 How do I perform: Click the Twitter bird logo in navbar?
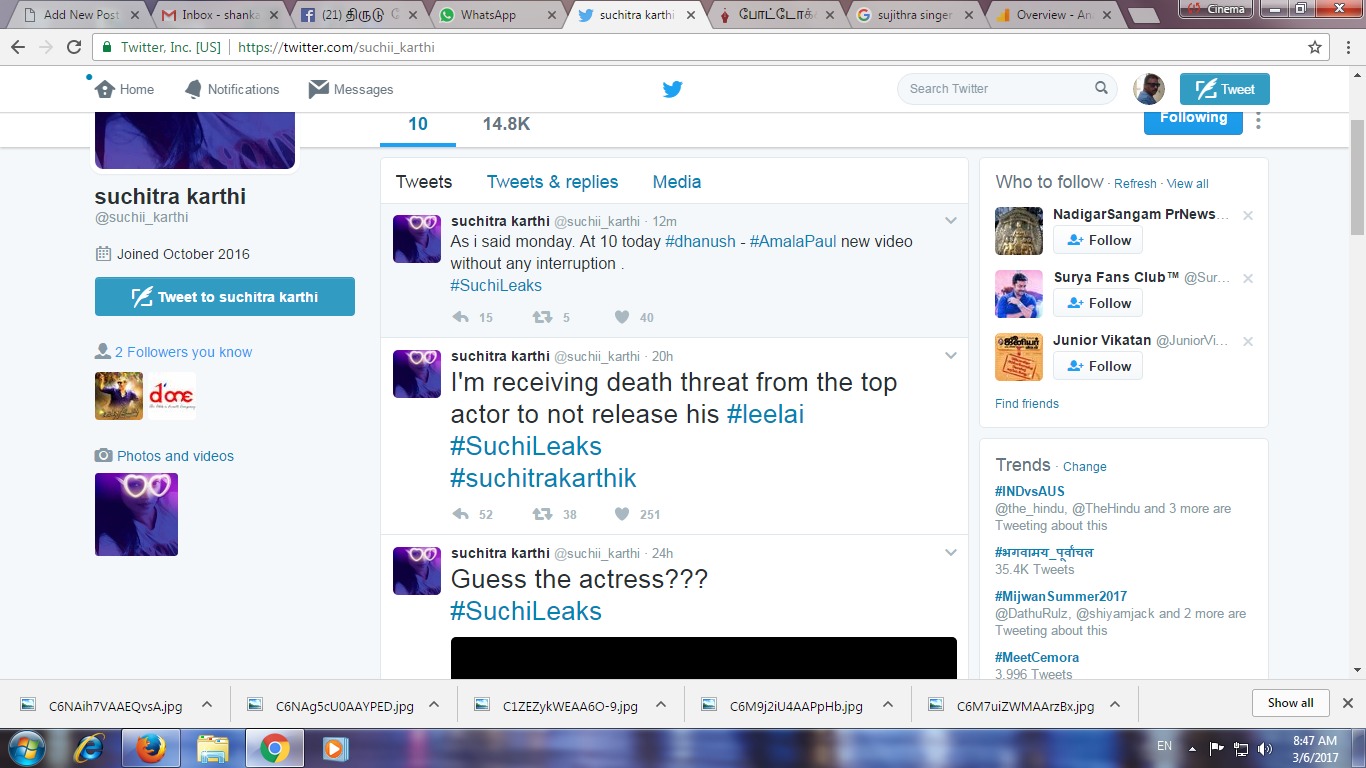672,89
